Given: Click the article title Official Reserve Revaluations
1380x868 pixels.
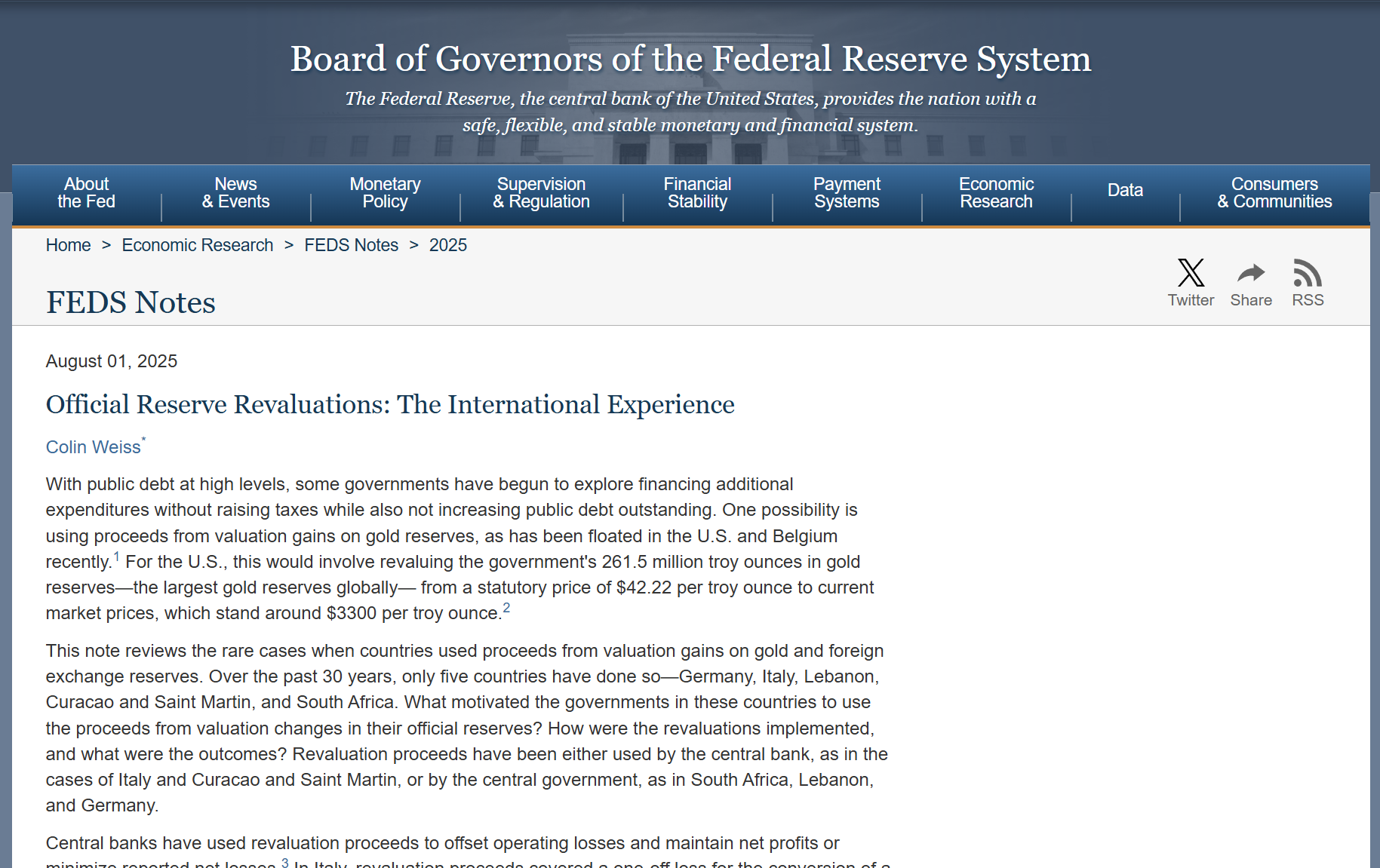Looking at the screenshot, I should tap(390, 405).
